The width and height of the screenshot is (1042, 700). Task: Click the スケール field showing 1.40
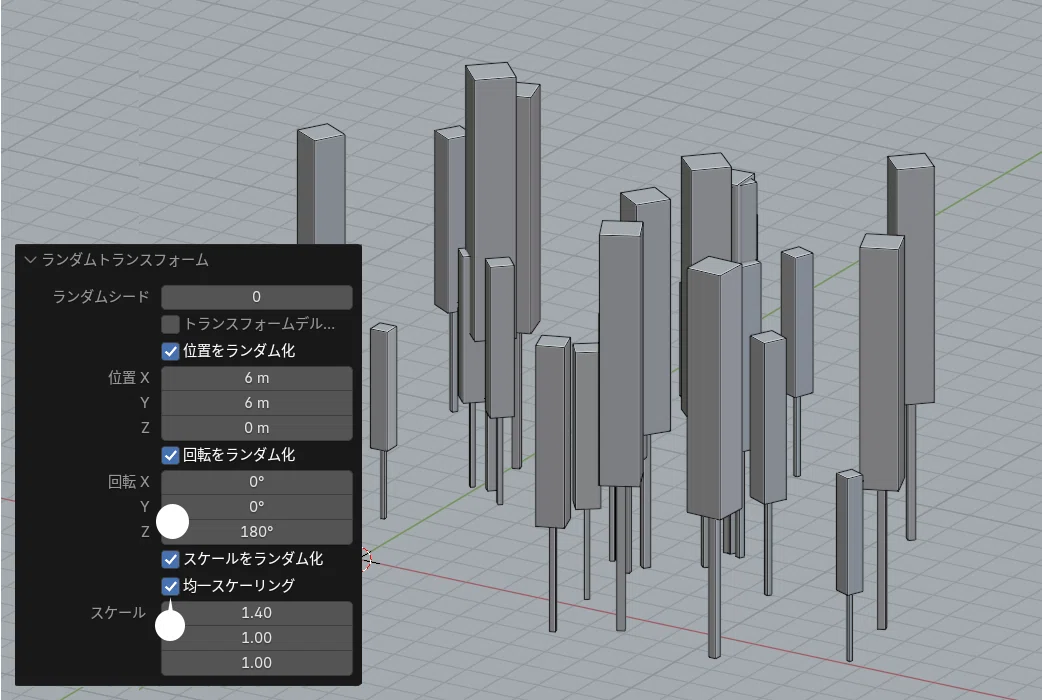pyautogui.click(x=257, y=612)
